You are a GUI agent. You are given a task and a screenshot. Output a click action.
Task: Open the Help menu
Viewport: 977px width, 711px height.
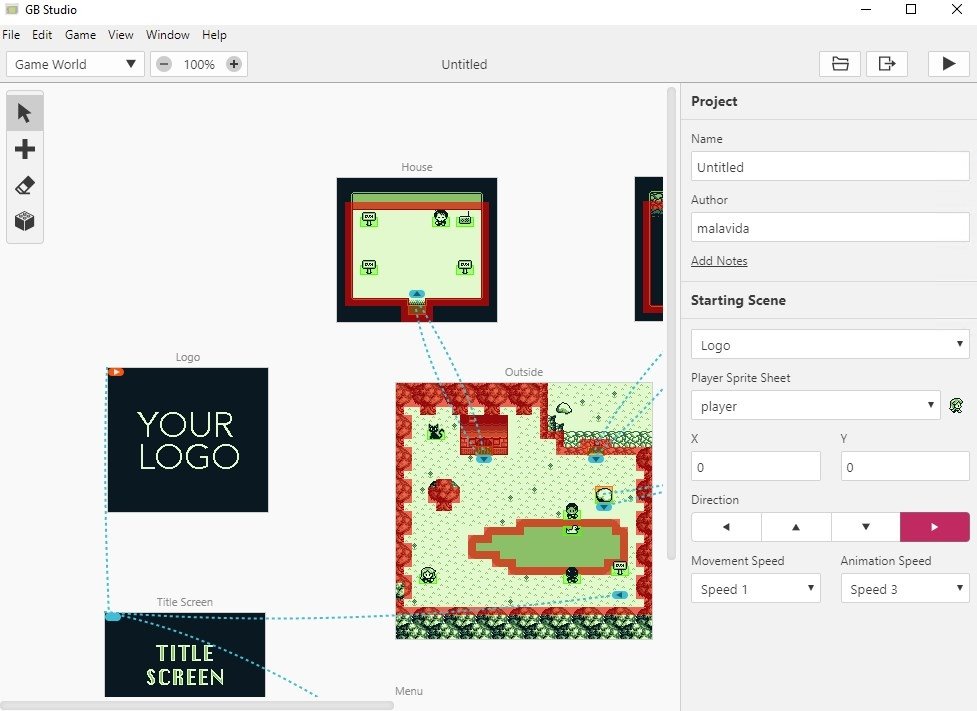tap(214, 35)
